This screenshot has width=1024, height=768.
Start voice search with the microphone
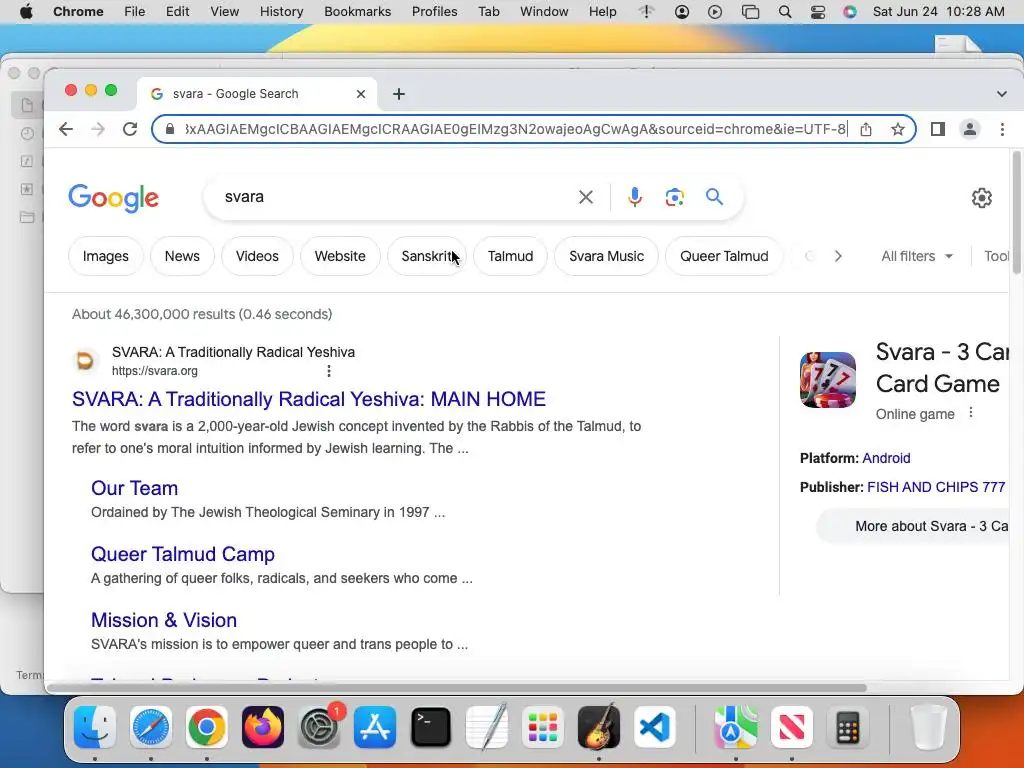pyautogui.click(x=635, y=197)
